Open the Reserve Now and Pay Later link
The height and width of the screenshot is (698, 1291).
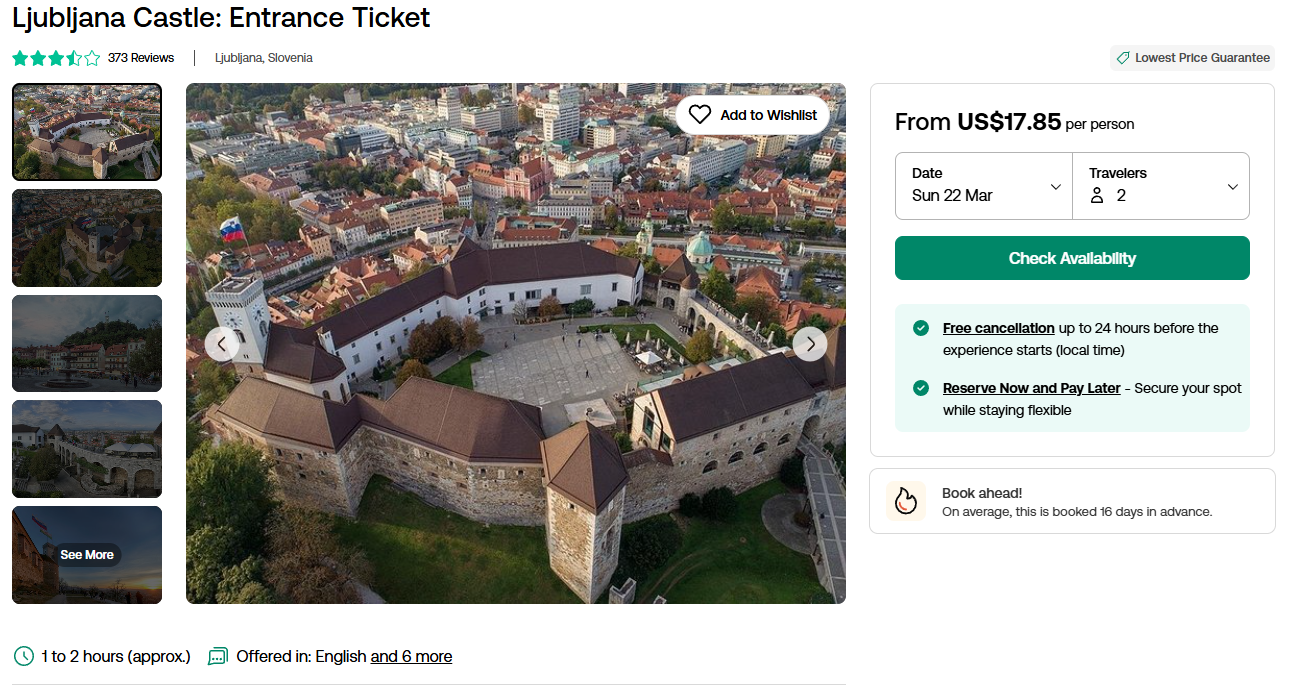pyautogui.click(x=1031, y=388)
